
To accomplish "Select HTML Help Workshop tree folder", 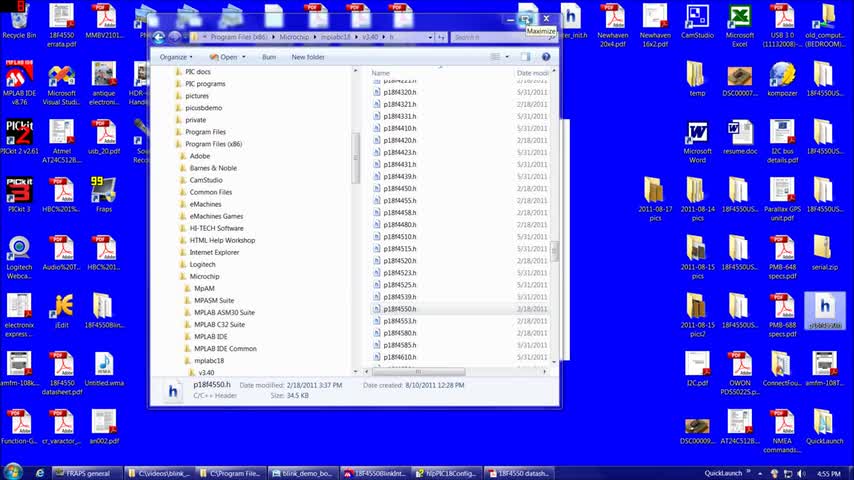I will [222, 240].
